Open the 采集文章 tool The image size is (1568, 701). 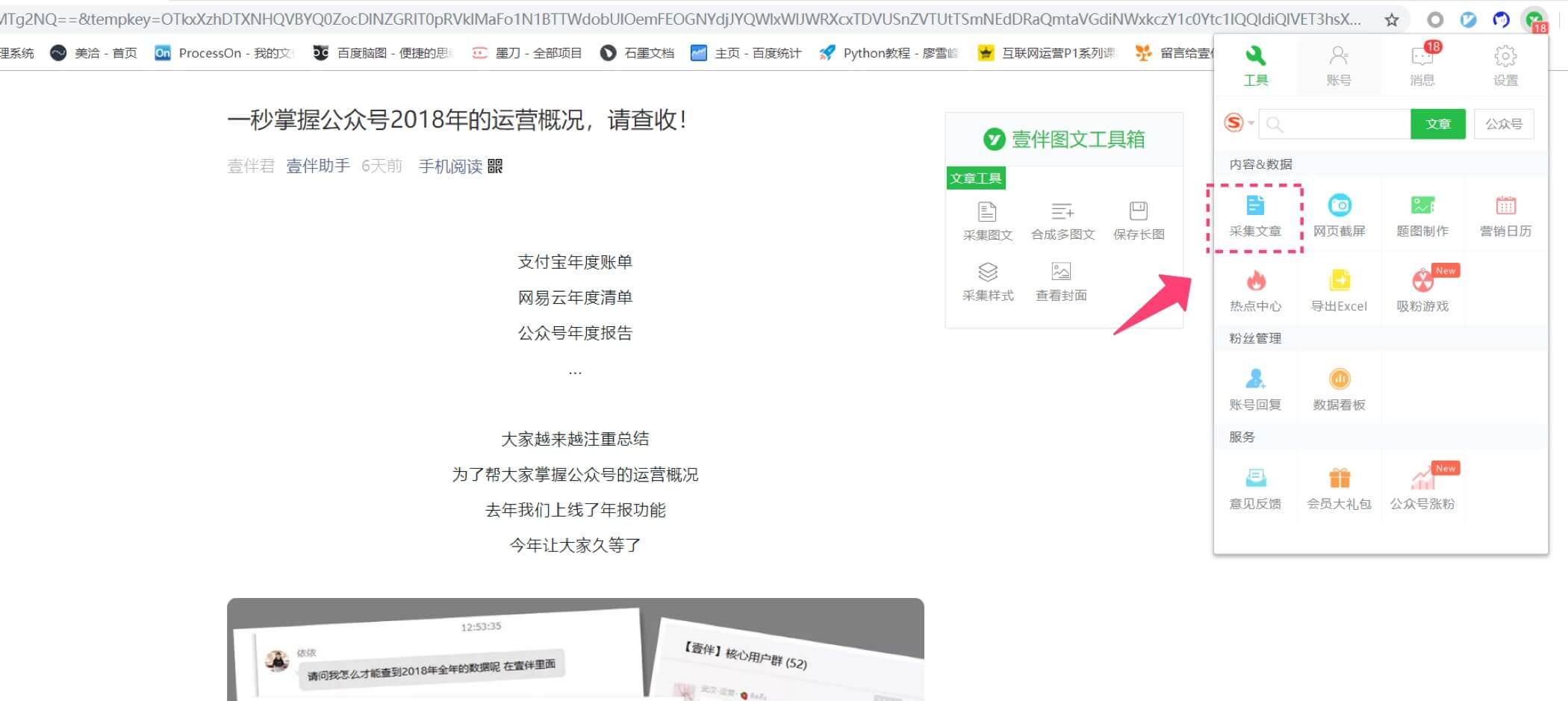pyautogui.click(x=1255, y=216)
